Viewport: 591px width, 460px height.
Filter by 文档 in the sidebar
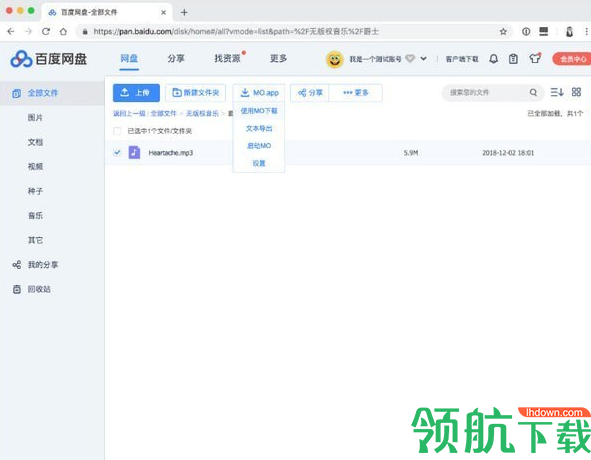click(35, 142)
